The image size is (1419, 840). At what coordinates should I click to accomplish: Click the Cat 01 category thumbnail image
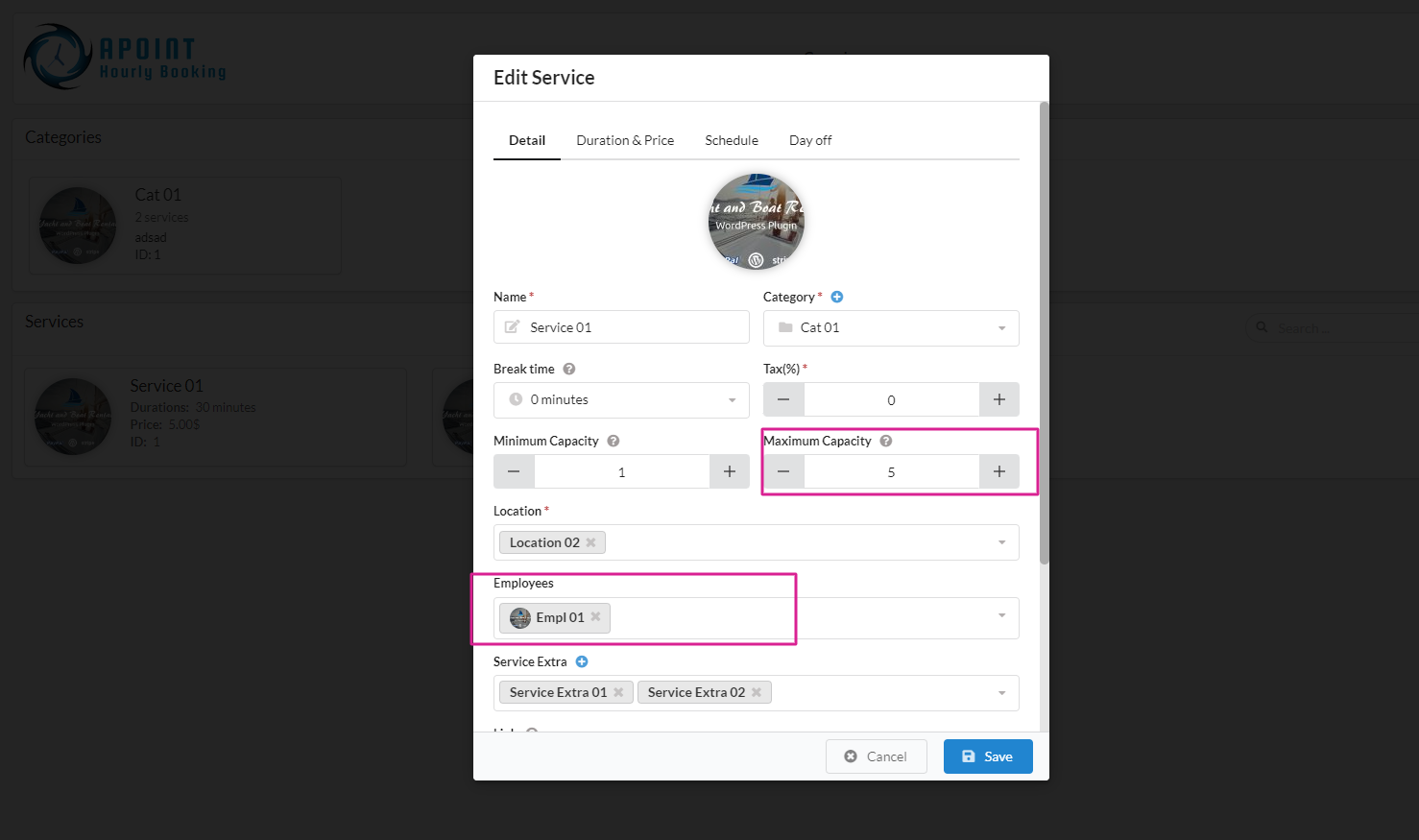point(78,226)
